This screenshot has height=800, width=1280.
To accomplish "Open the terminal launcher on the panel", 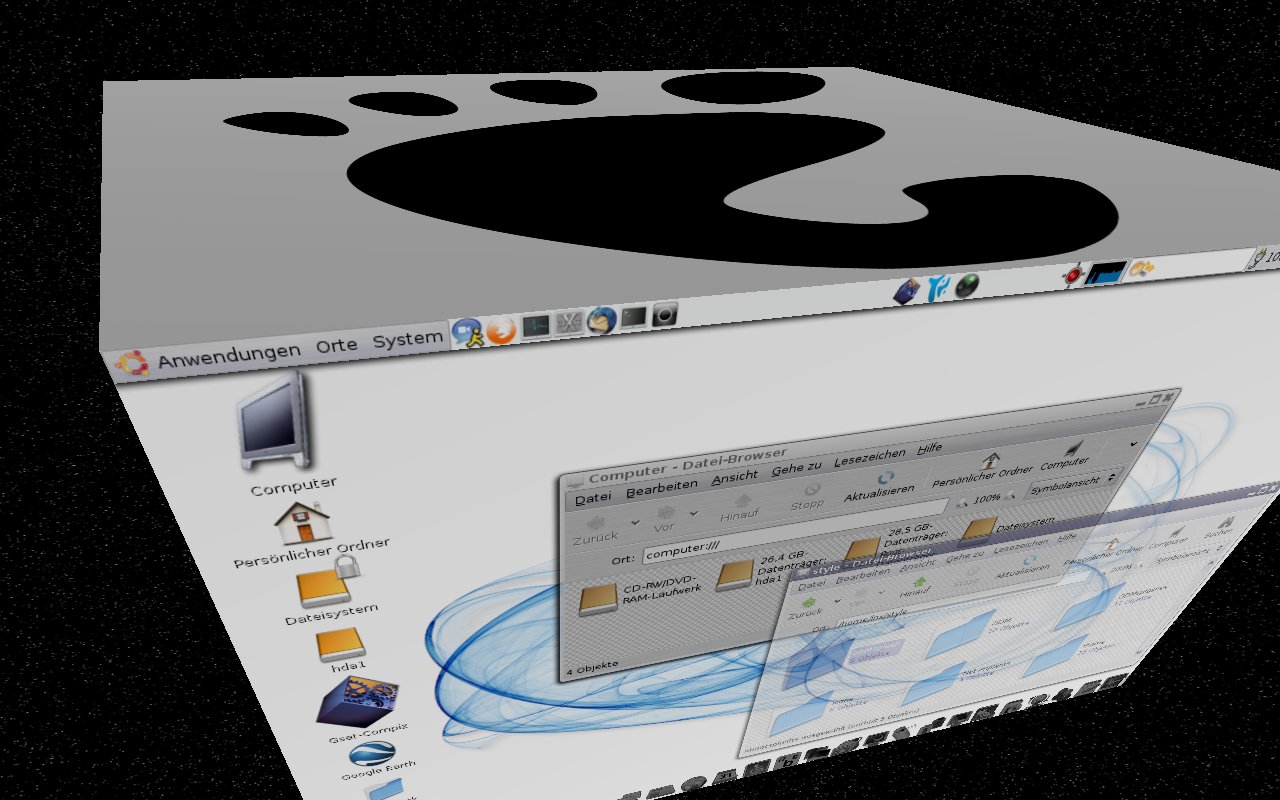I will (634, 317).
